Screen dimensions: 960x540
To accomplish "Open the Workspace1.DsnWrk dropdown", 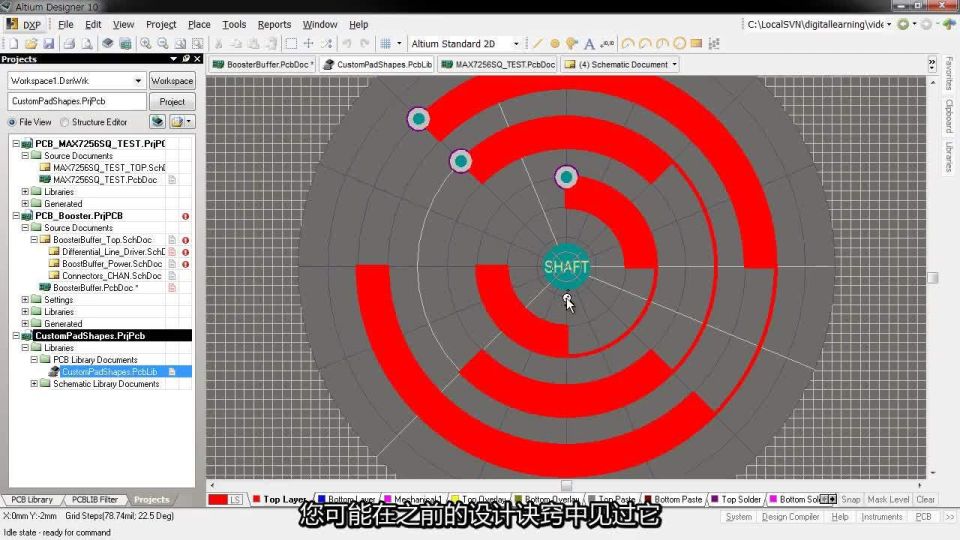I will click(x=138, y=81).
